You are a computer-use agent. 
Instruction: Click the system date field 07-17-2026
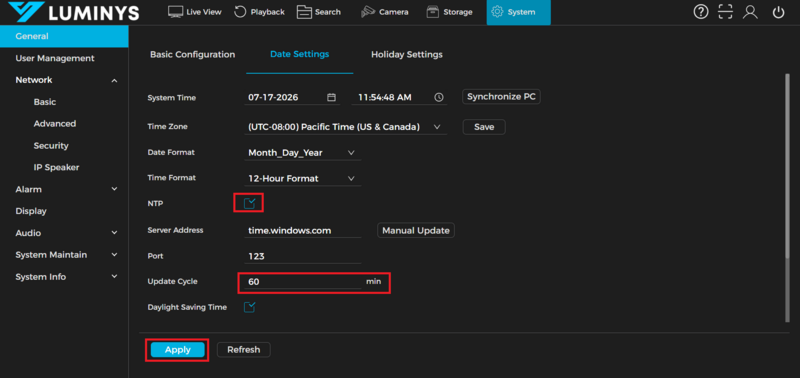pos(291,97)
